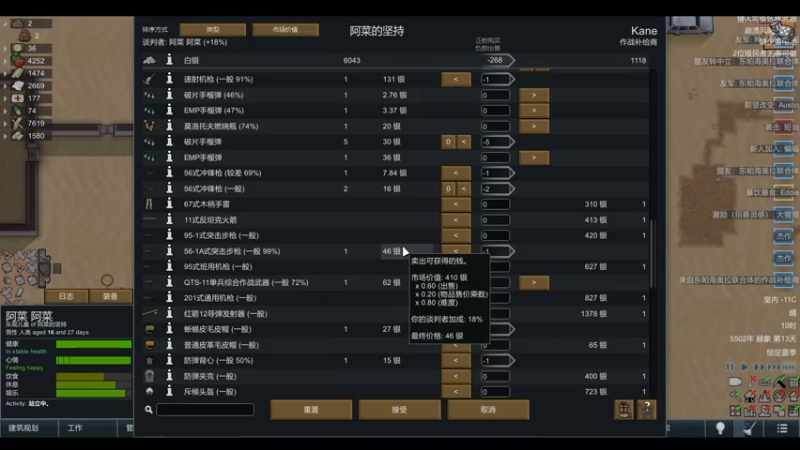Expand the resource category showing 4252
Viewport: 800px width, 450px height.
(5, 61)
